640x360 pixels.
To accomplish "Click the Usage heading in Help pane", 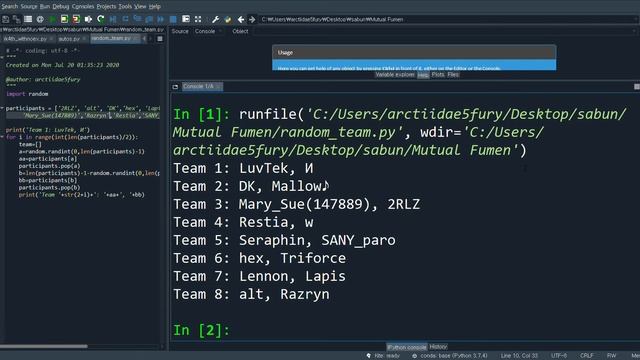I will pos(285,53).
